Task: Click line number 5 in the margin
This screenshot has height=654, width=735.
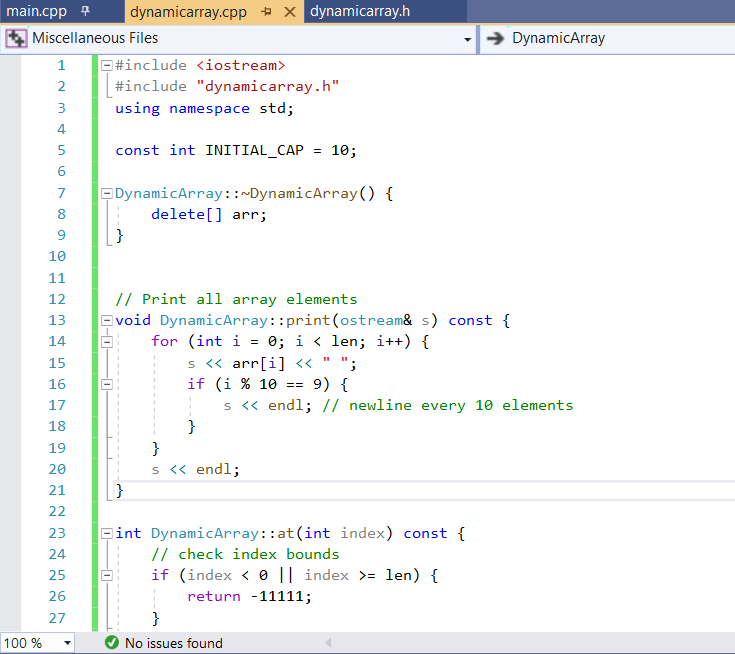Action: [x=61, y=150]
